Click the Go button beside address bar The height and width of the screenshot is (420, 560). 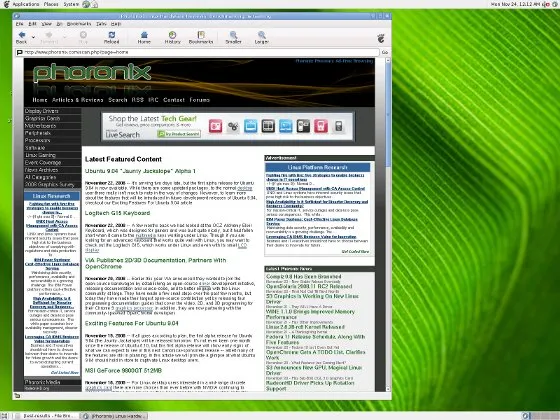[x=385, y=52]
